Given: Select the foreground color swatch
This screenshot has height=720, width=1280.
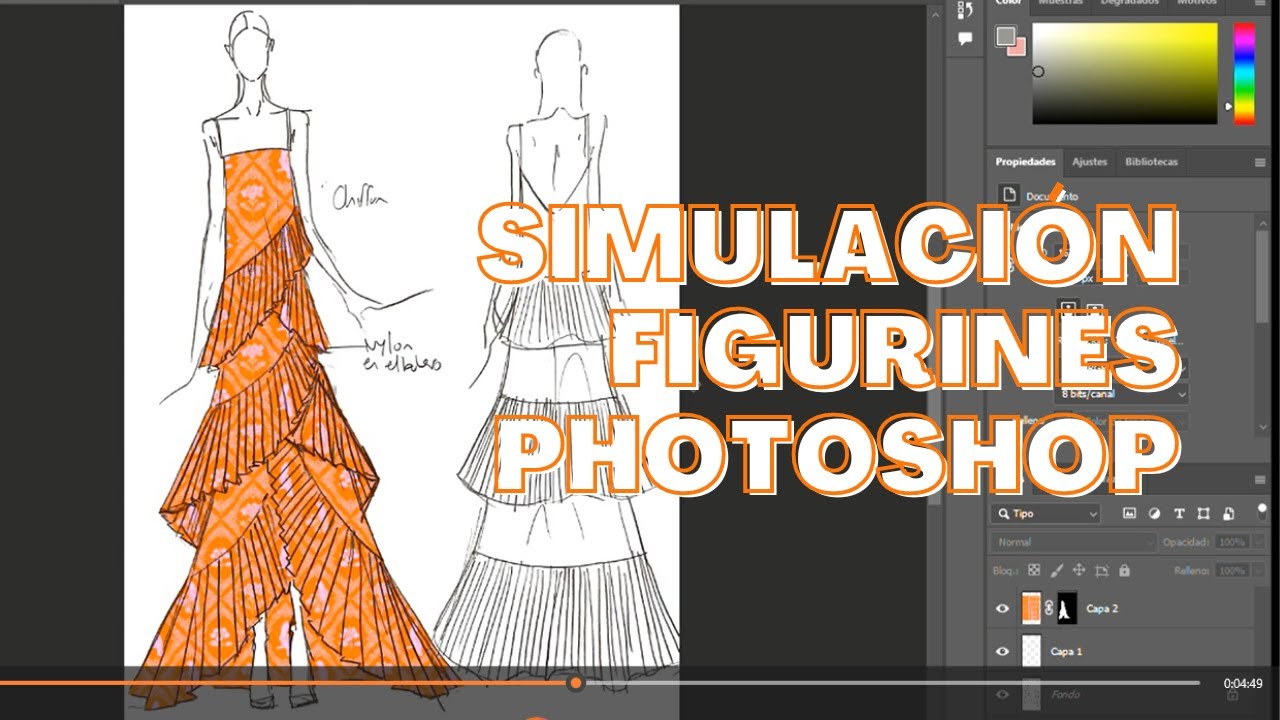Looking at the screenshot, I should coord(1006,37).
